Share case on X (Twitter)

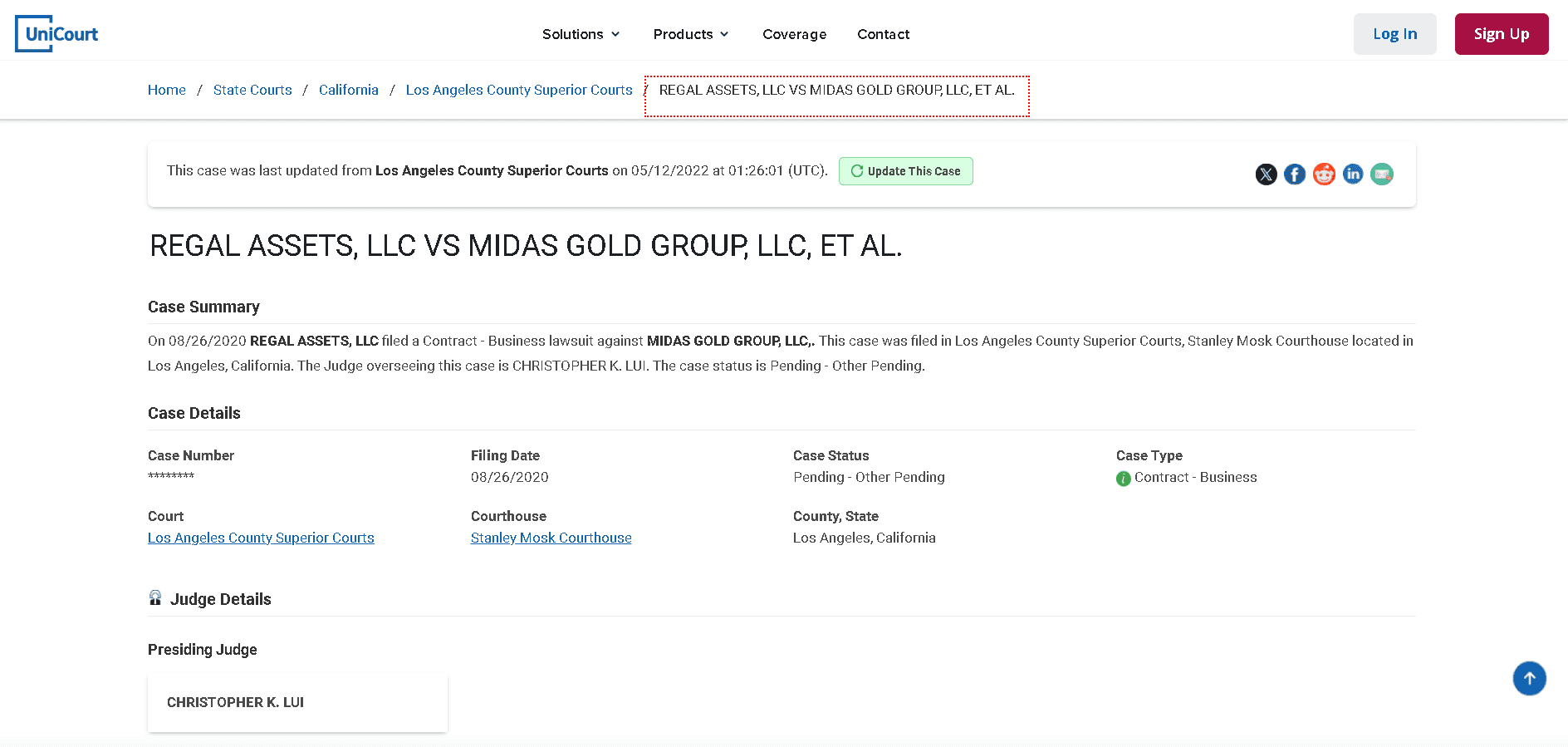1266,174
